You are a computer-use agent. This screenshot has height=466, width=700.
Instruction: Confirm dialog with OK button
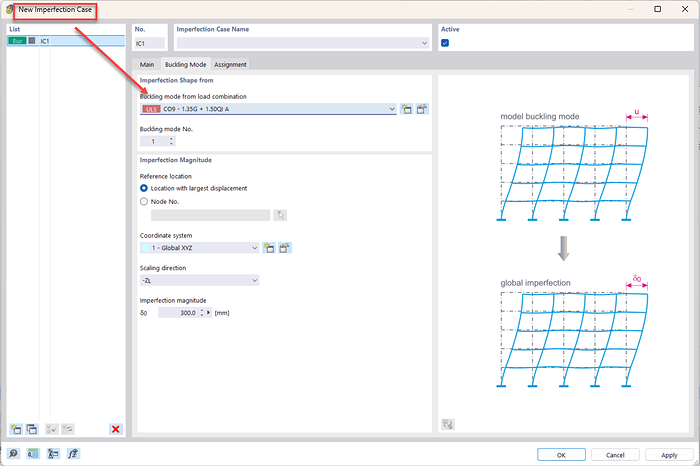point(561,455)
